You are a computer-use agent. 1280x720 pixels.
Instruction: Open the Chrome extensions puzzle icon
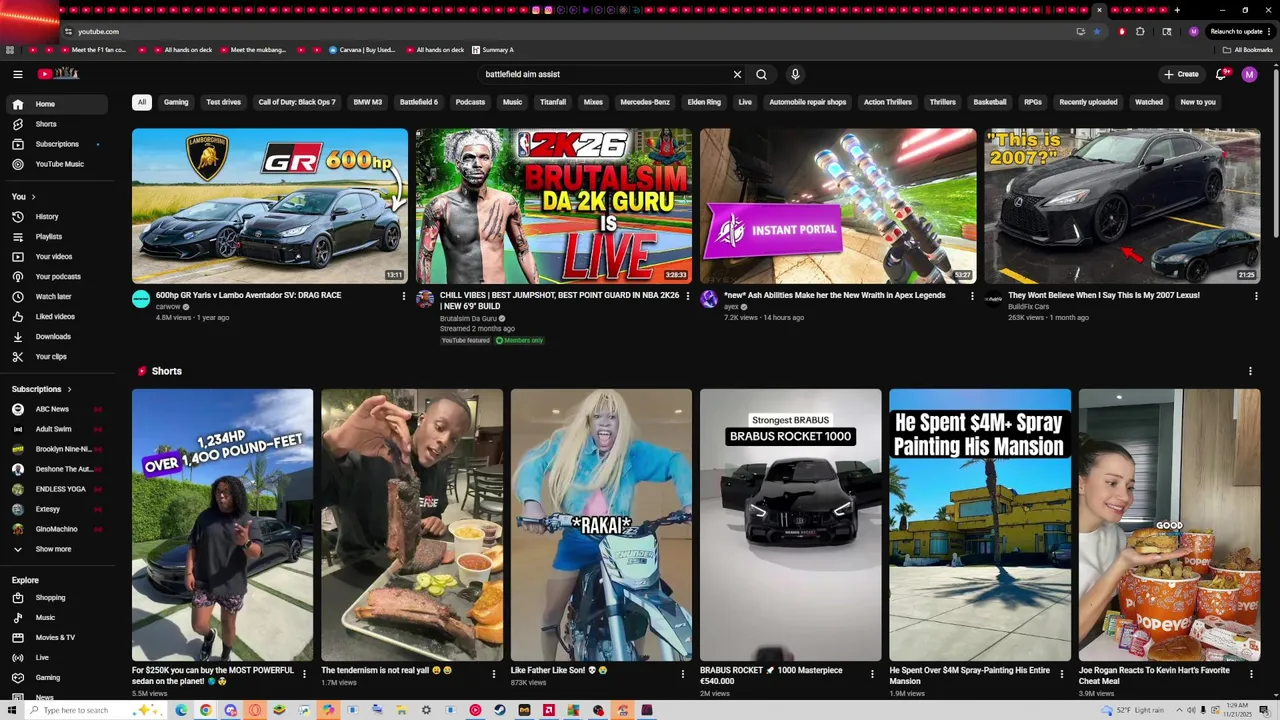pyautogui.click(x=1140, y=31)
